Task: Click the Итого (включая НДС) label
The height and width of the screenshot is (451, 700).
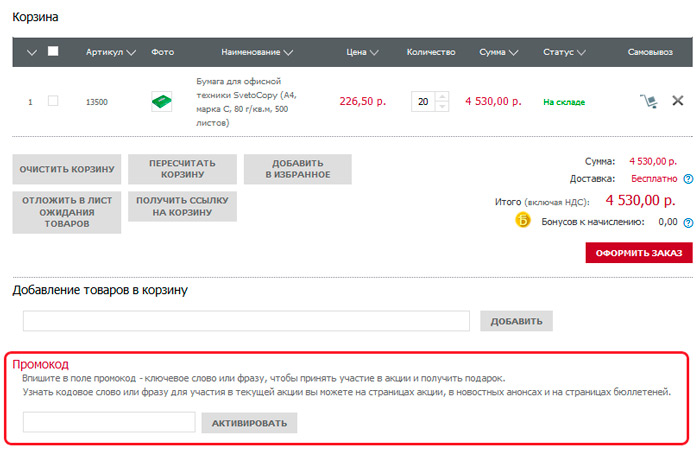Action: [x=542, y=202]
